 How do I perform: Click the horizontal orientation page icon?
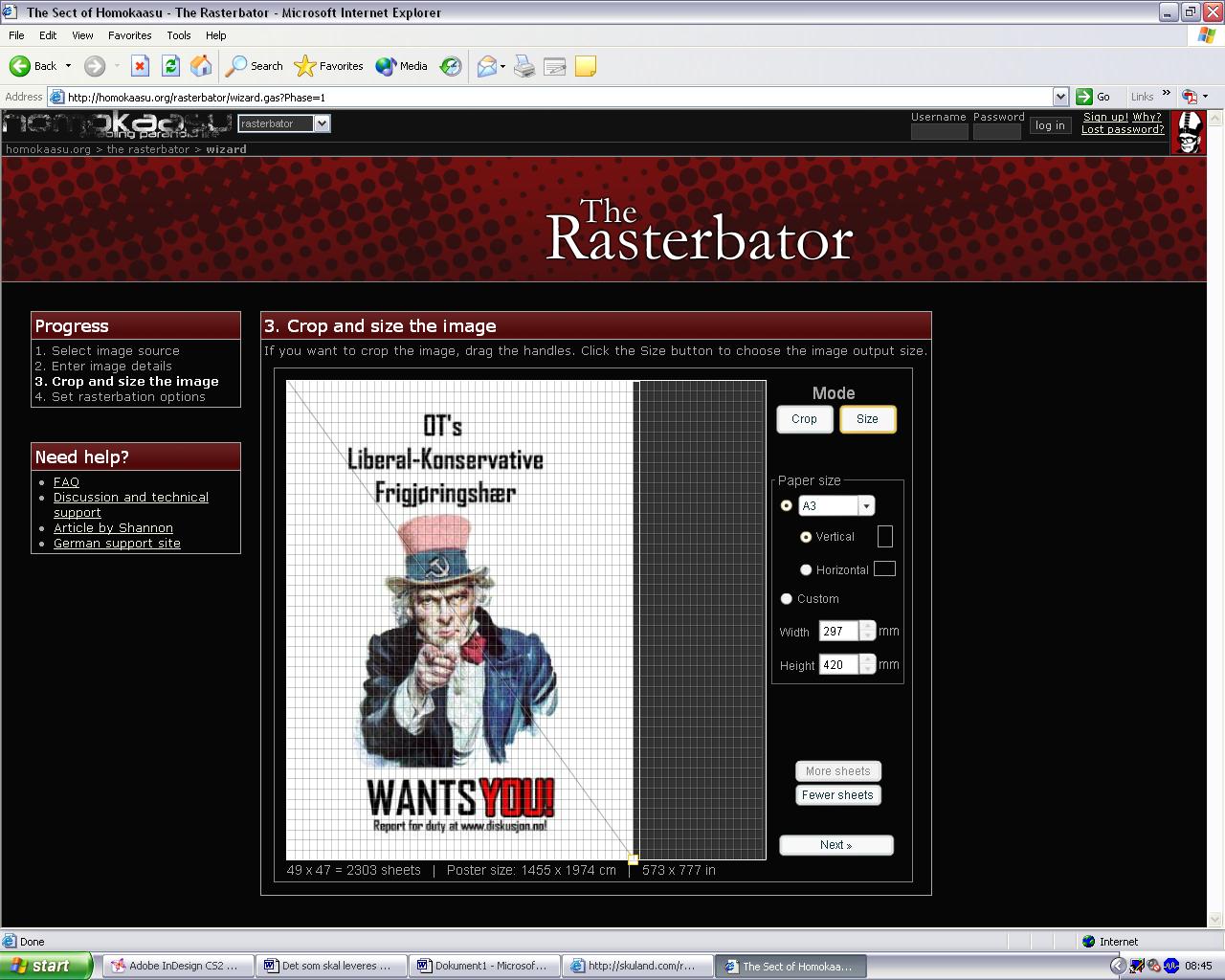pyautogui.click(x=885, y=568)
